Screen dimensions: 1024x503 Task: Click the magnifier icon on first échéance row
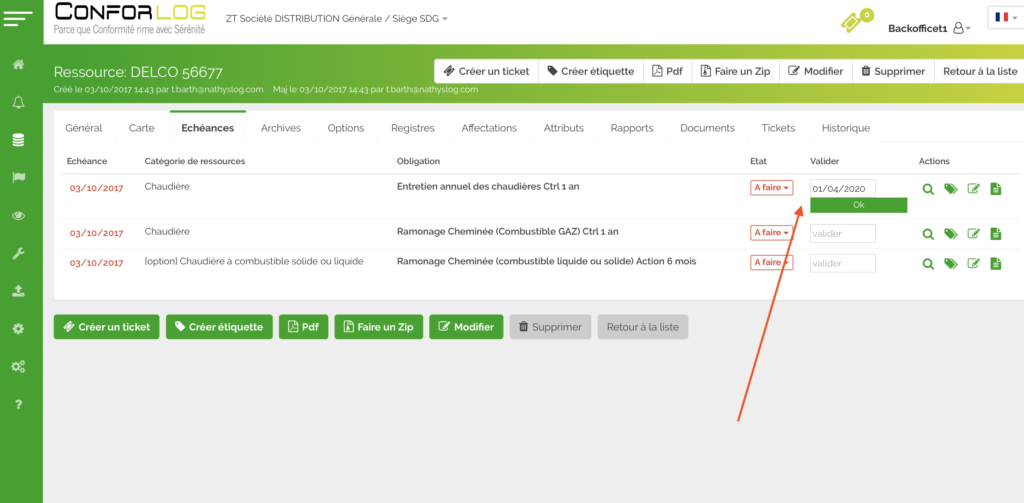click(x=927, y=189)
